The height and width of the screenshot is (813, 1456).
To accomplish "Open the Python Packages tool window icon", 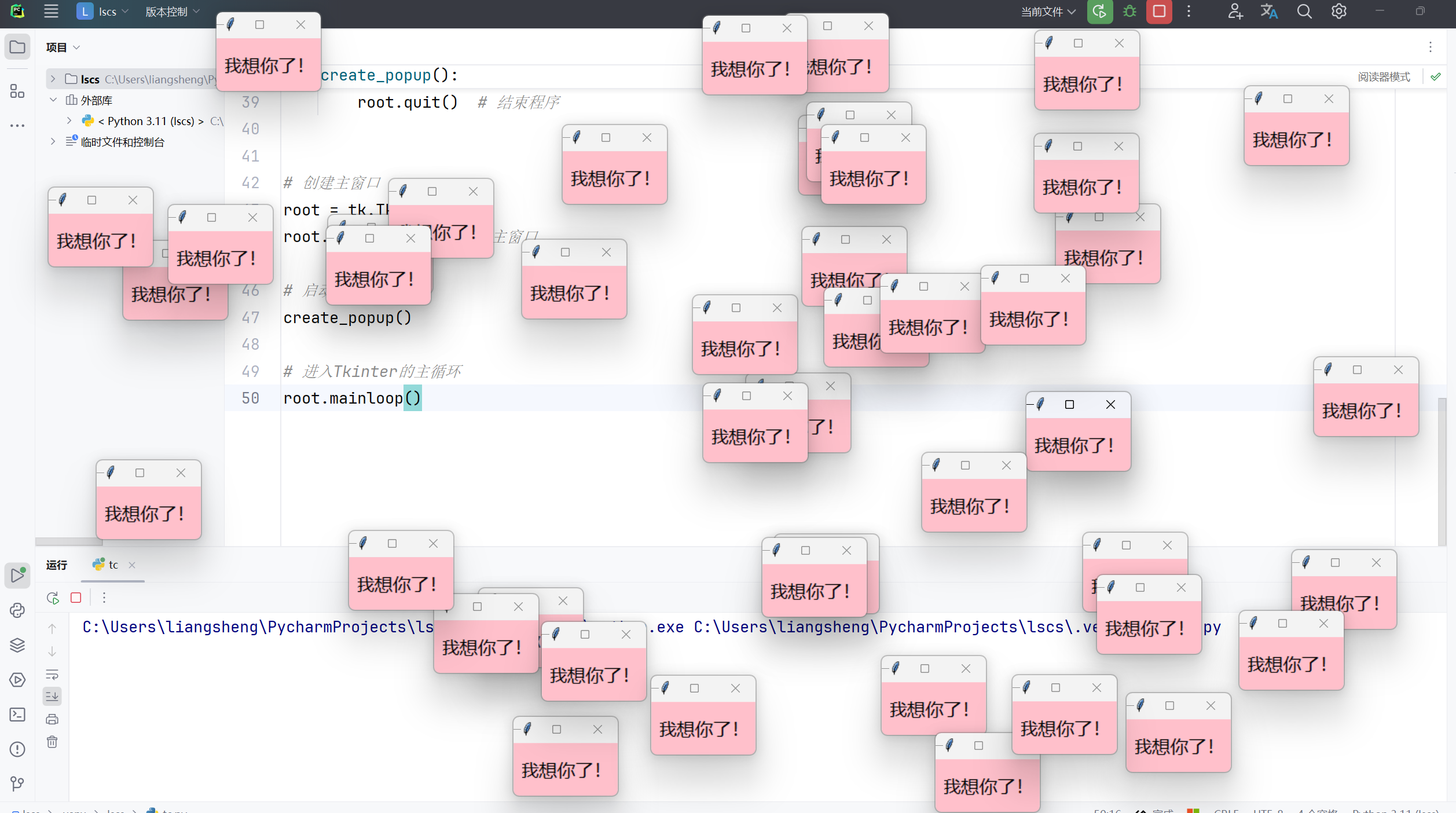I will point(17,610).
